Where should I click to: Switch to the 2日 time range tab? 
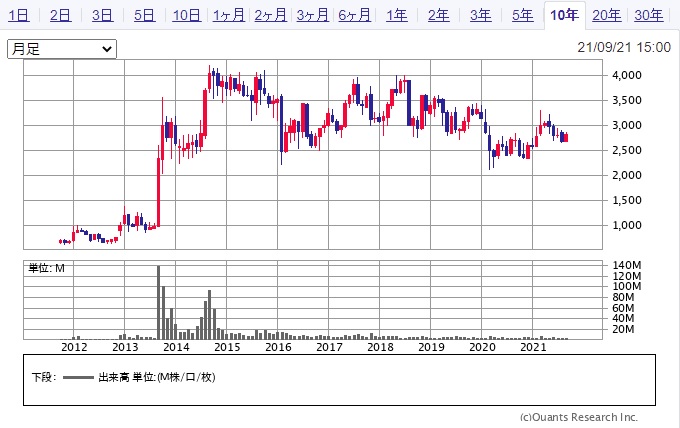[61, 16]
